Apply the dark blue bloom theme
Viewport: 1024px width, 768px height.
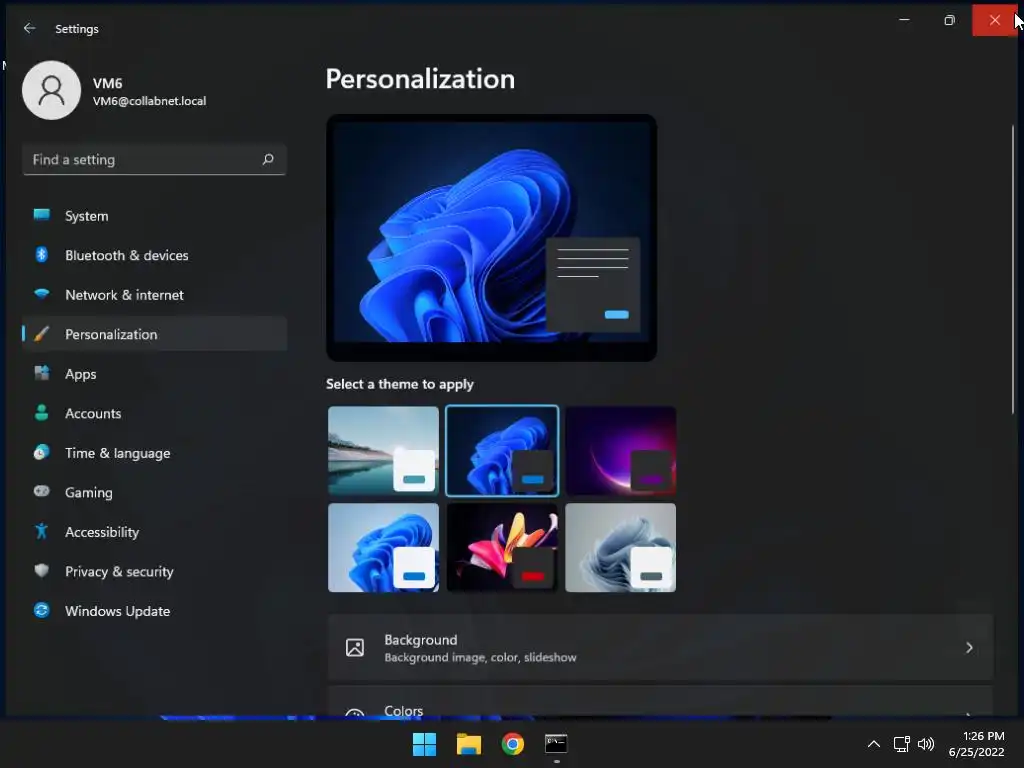click(x=502, y=451)
